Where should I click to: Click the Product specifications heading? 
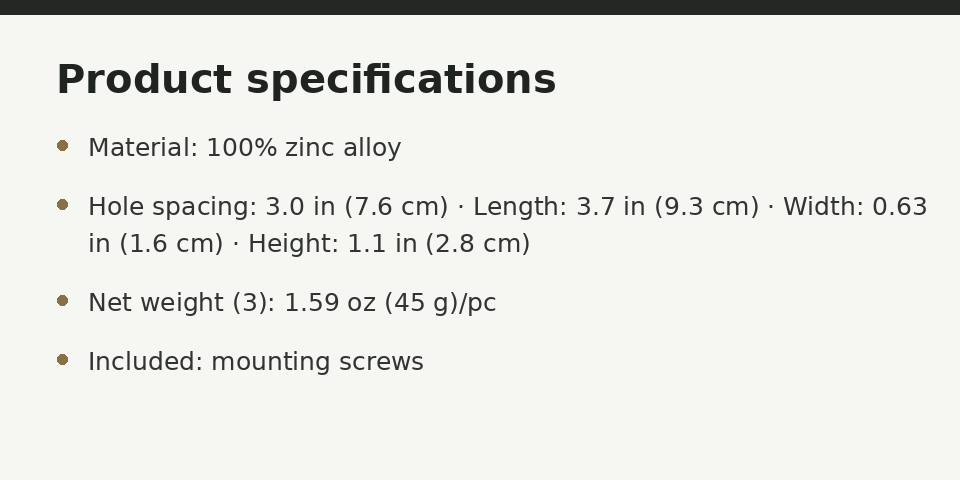click(306, 80)
